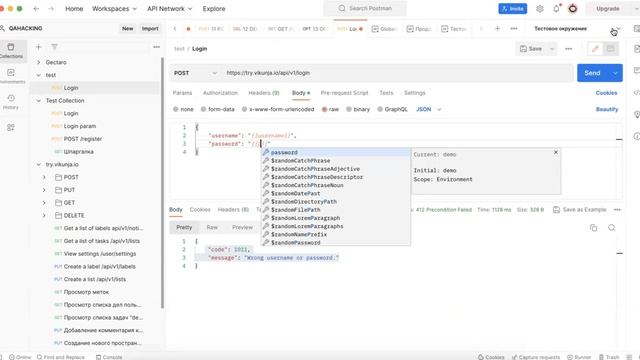Open the request info side panel

point(636,136)
